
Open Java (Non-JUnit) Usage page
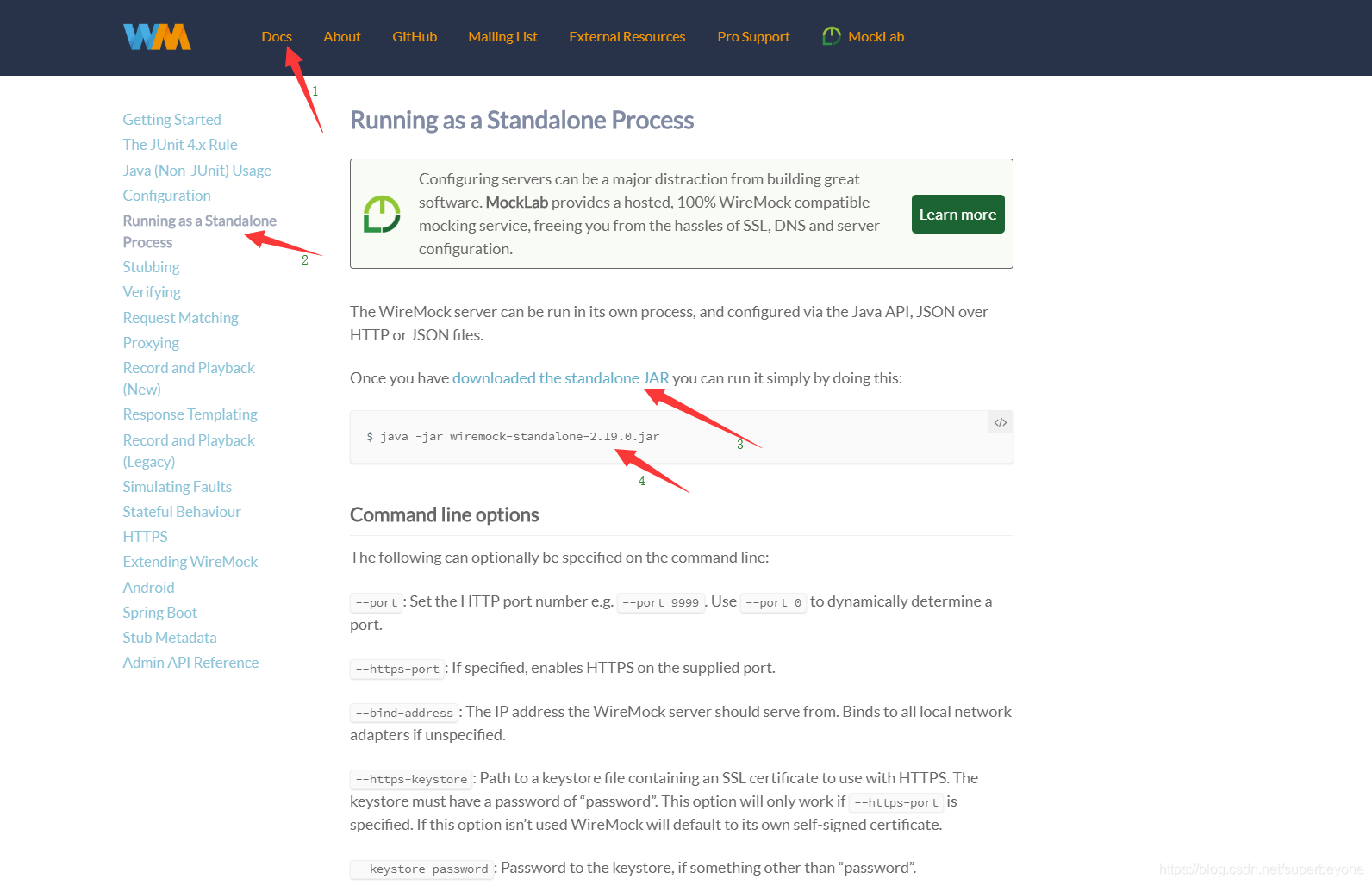pos(196,171)
